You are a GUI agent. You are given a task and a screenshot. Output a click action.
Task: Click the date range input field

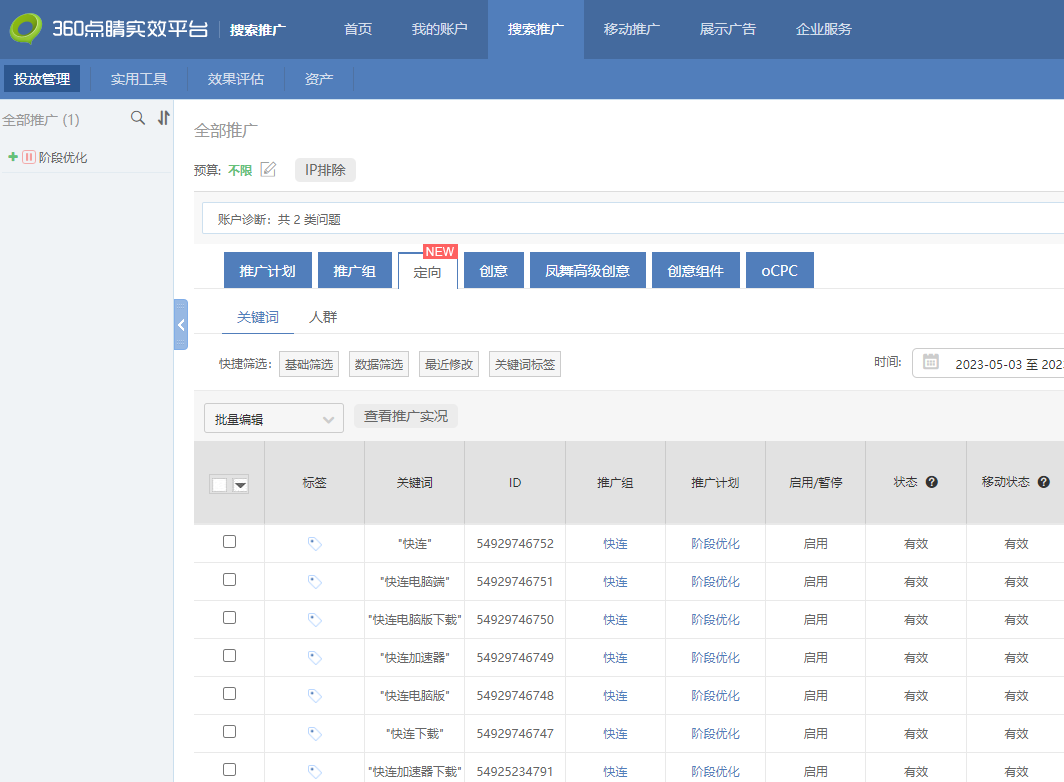click(1005, 364)
